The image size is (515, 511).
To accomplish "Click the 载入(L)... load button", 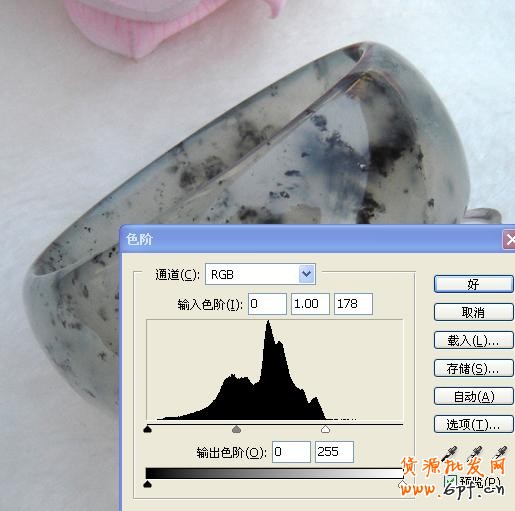I will (x=473, y=340).
